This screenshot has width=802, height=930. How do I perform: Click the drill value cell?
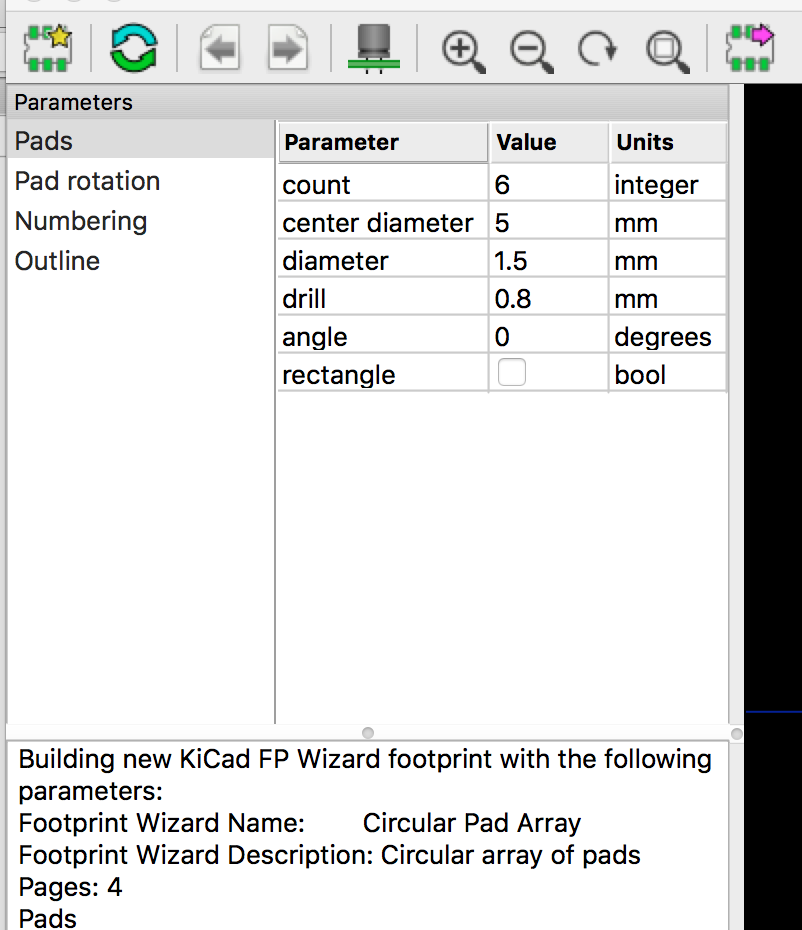pos(548,299)
